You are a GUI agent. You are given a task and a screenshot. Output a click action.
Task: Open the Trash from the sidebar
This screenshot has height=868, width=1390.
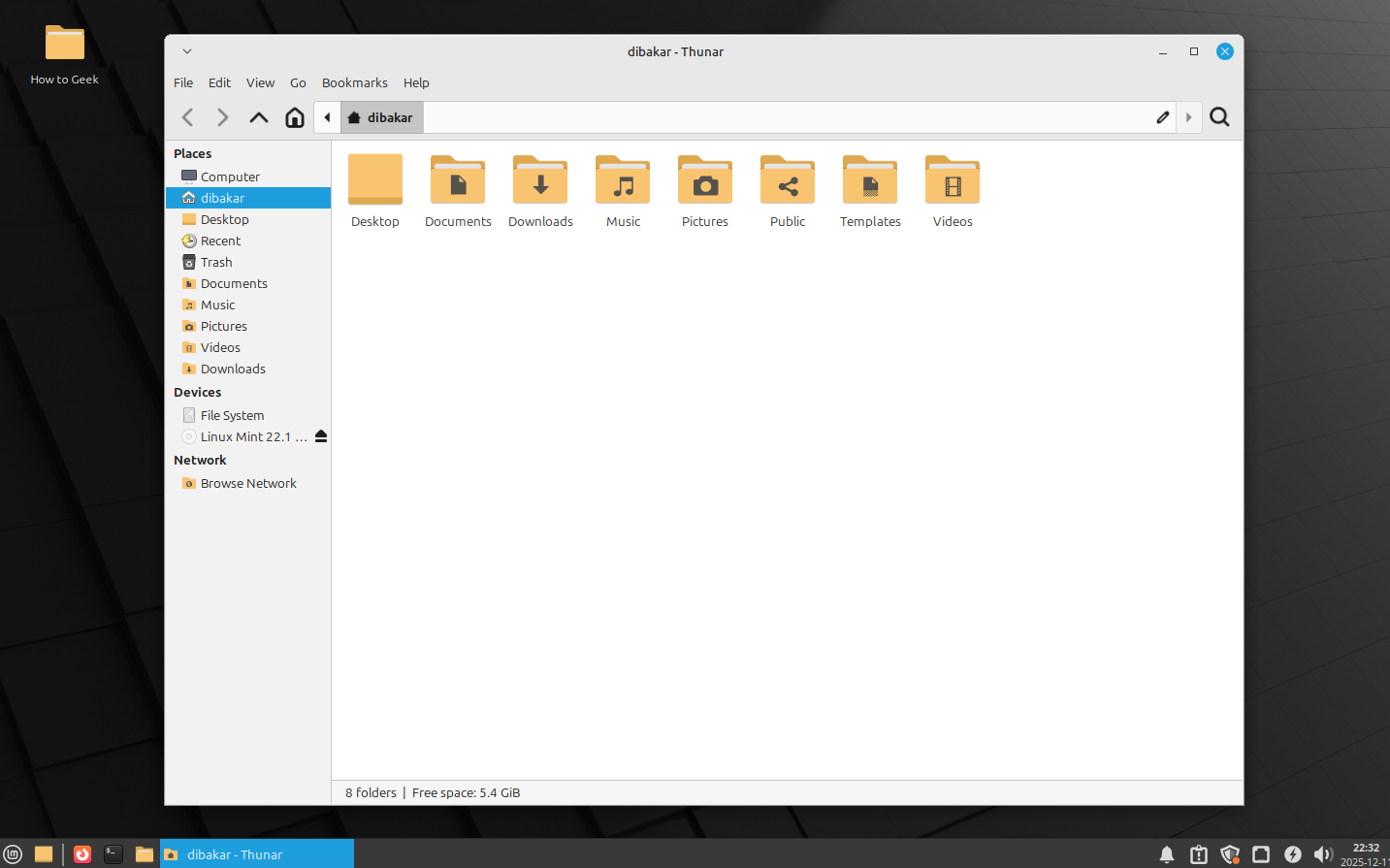(215, 262)
